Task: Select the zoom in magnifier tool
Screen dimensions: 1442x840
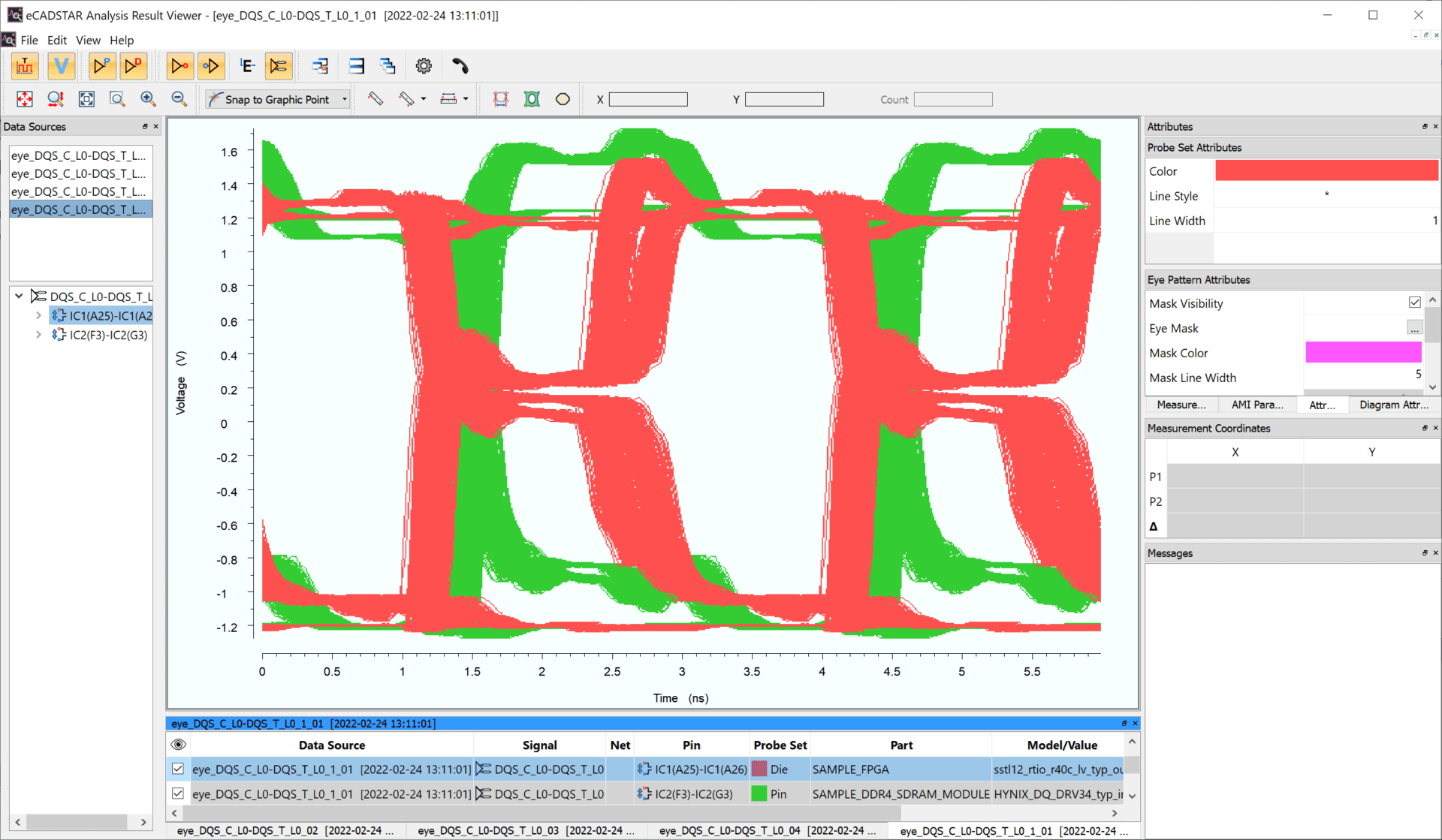Action: click(x=148, y=98)
